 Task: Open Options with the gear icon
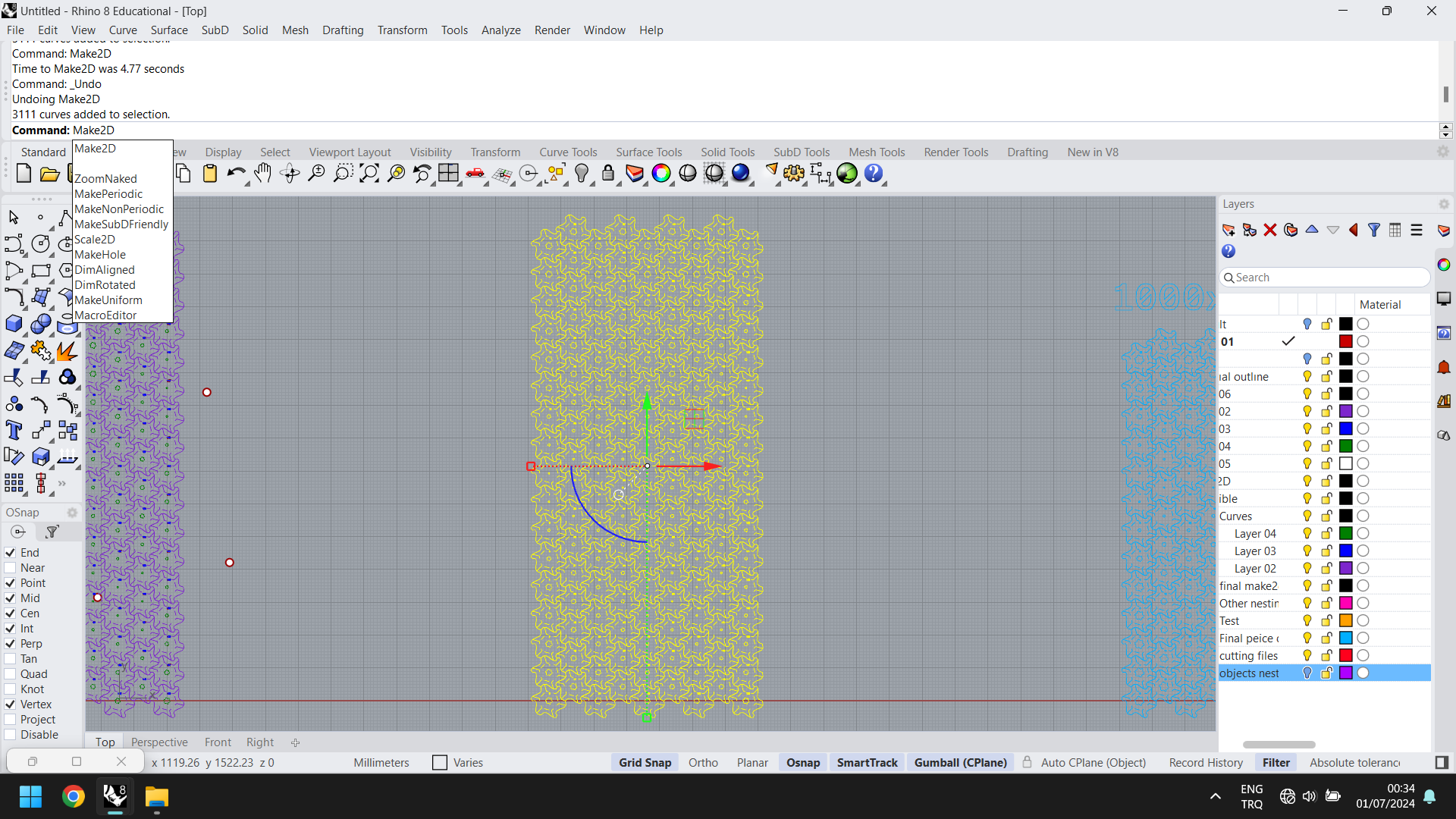coord(794,174)
